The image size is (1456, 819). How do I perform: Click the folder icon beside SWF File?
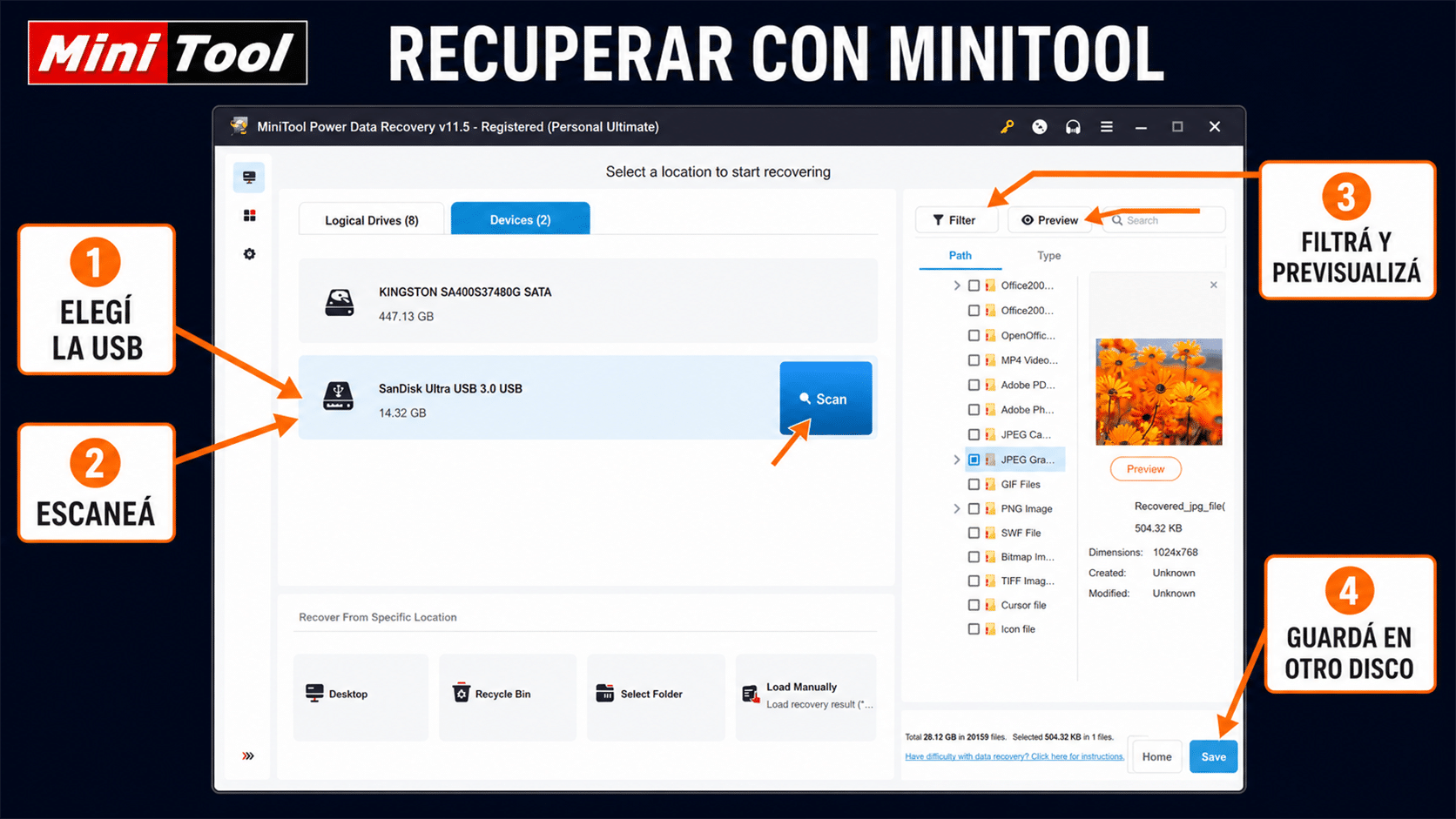tap(990, 533)
